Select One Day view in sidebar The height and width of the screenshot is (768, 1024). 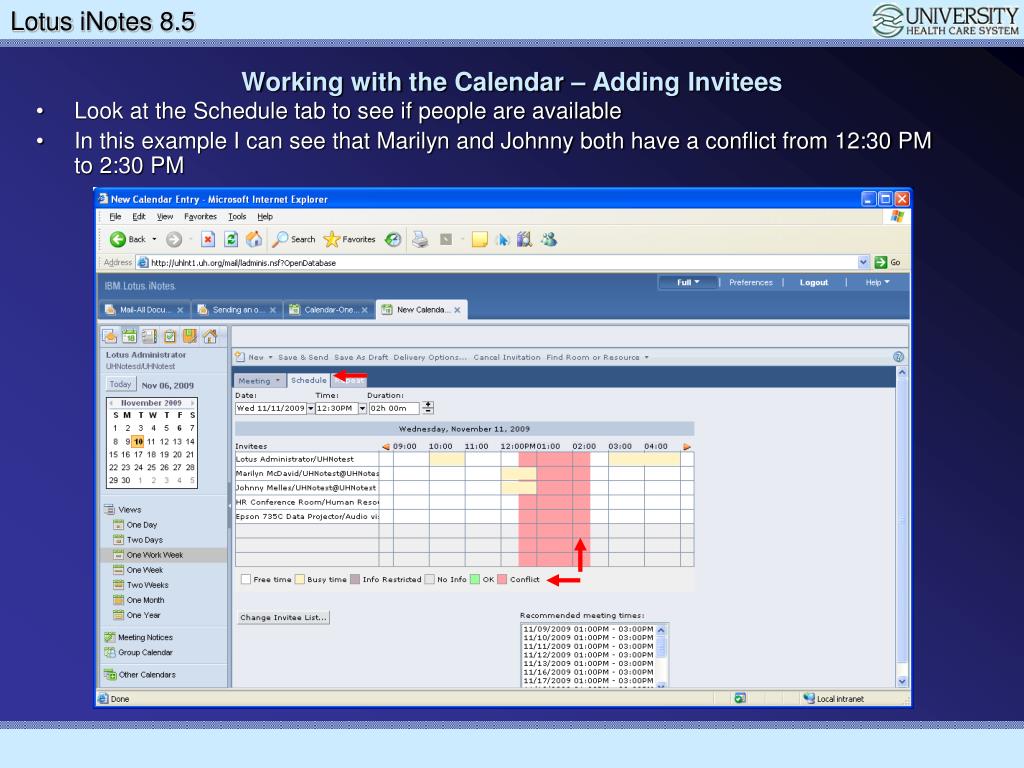point(142,525)
